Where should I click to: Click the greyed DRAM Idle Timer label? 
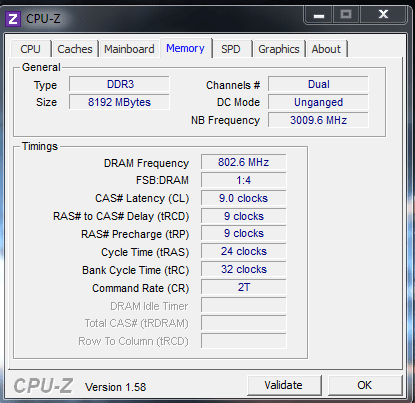(149, 306)
